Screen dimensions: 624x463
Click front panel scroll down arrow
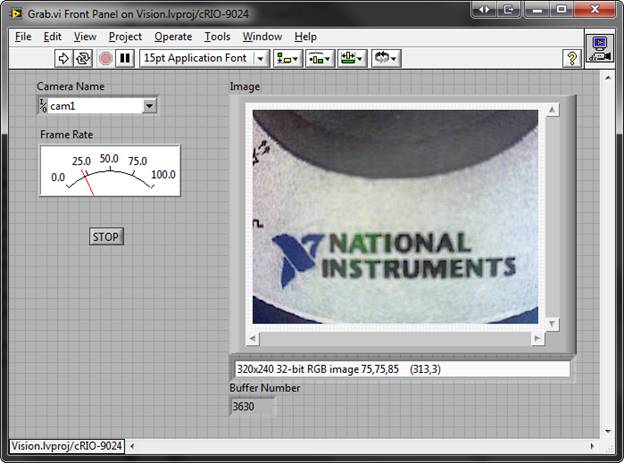click(x=608, y=431)
